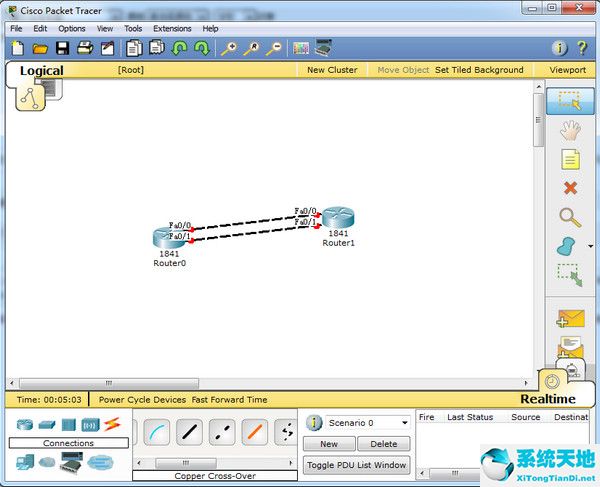Select the Routers device category

coord(25,424)
